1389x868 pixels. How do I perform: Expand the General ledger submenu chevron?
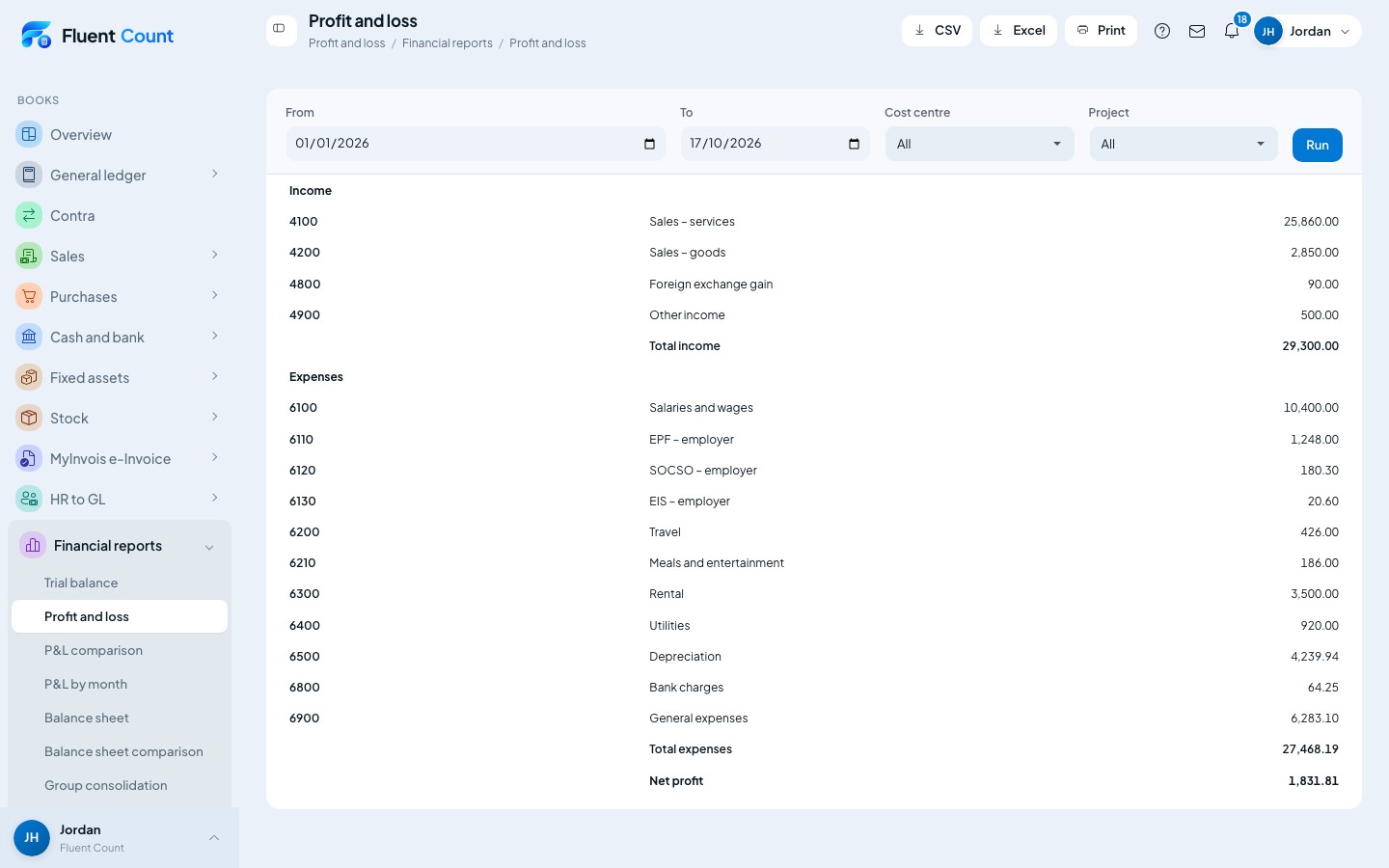click(x=215, y=174)
